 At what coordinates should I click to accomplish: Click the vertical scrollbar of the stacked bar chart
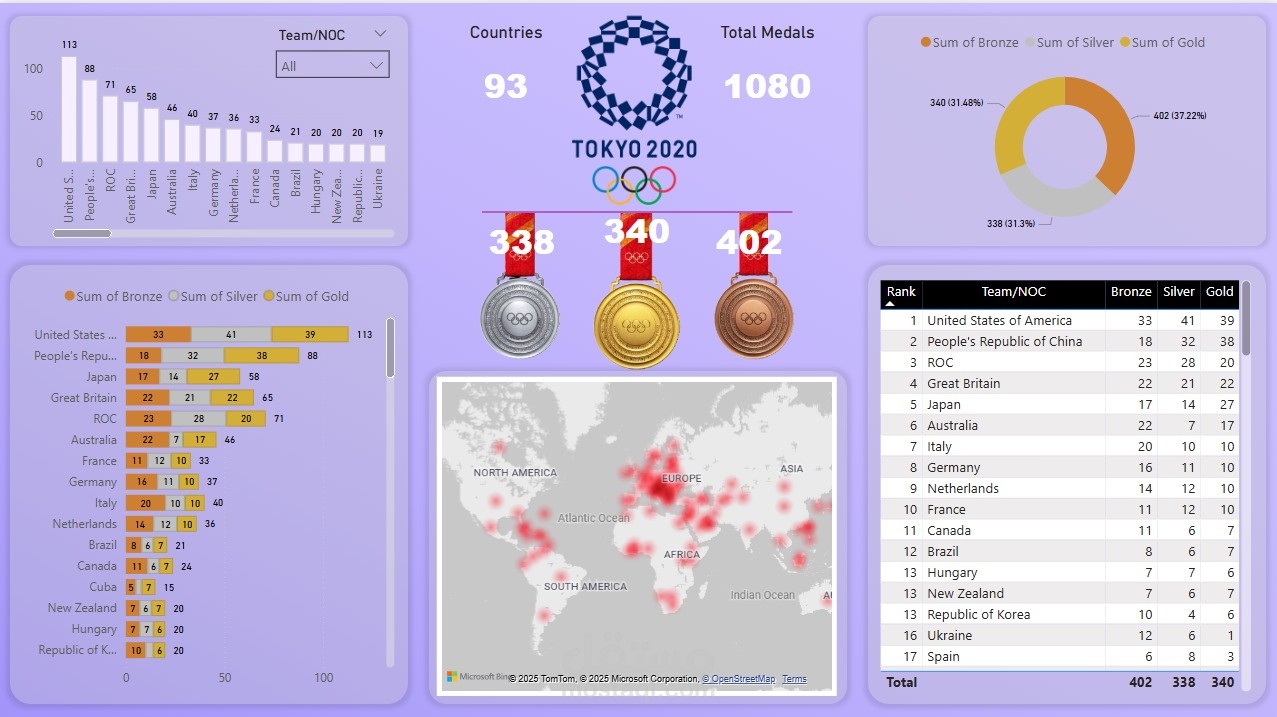(390, 348)
